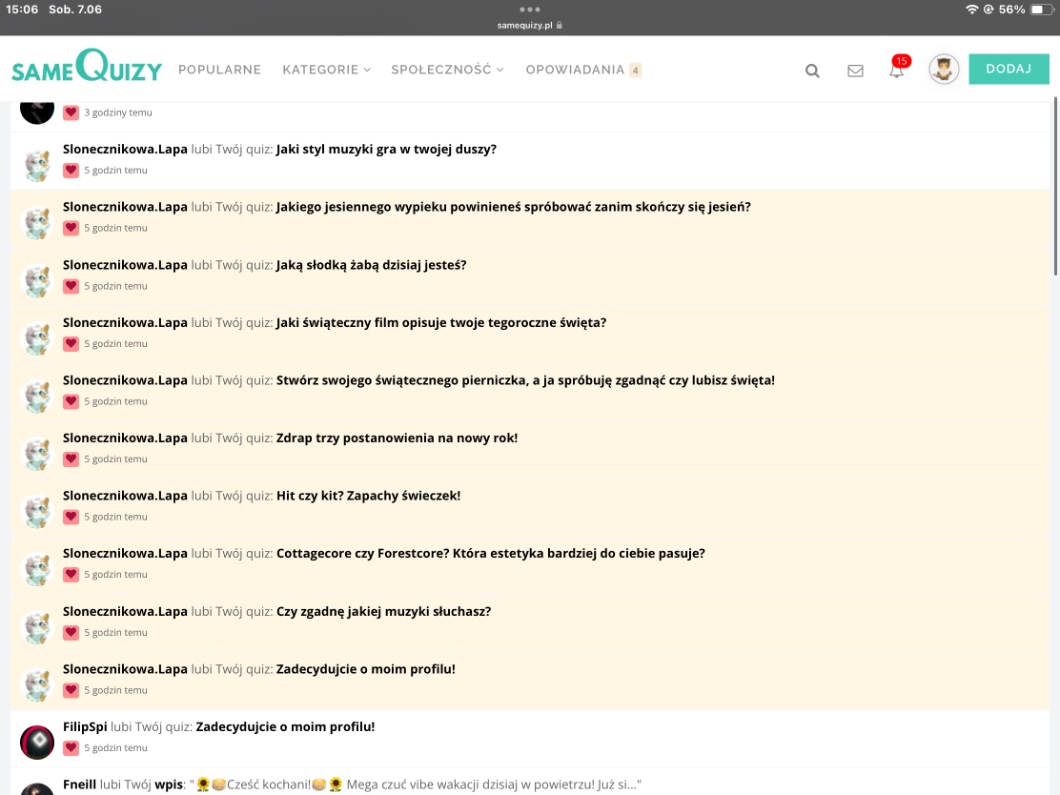Tap the three-dot multitasking control at top
This screenshot has height=795, width=1060.
(530, 9)
